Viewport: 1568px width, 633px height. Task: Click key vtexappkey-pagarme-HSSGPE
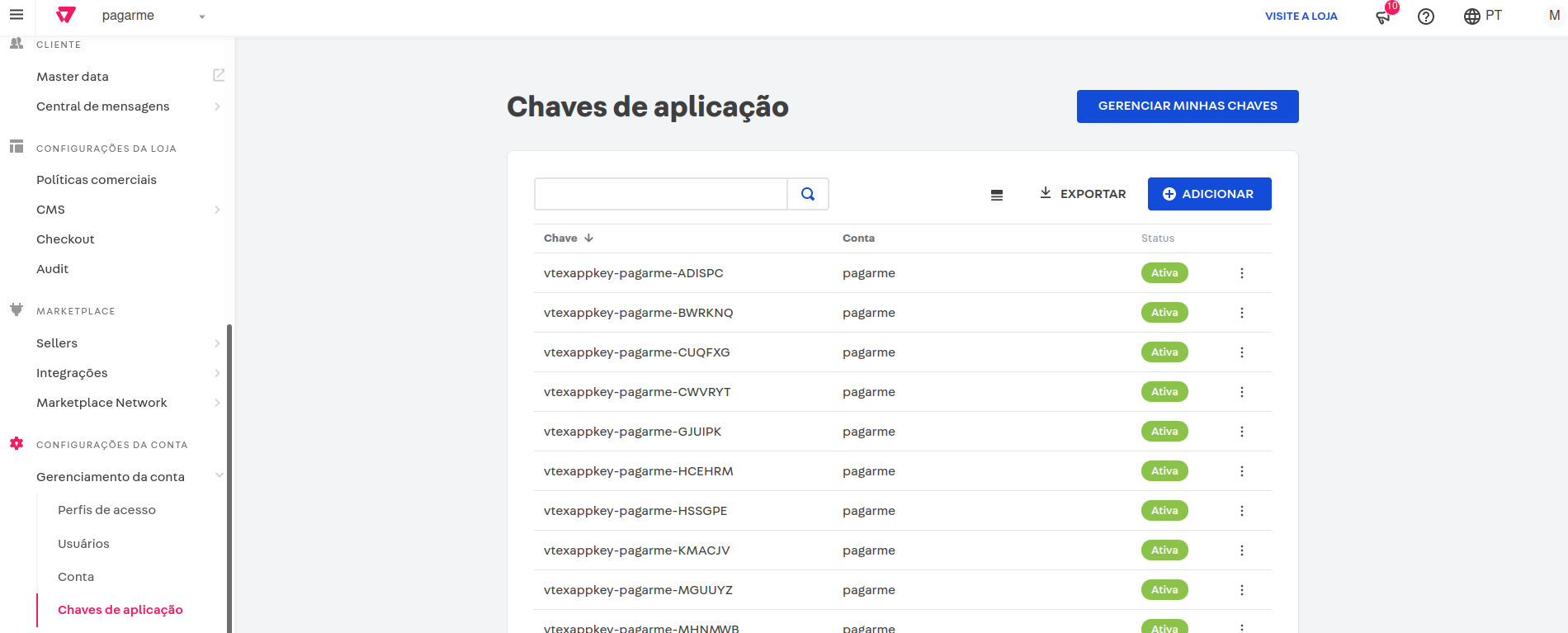click(x=635, y=511)
